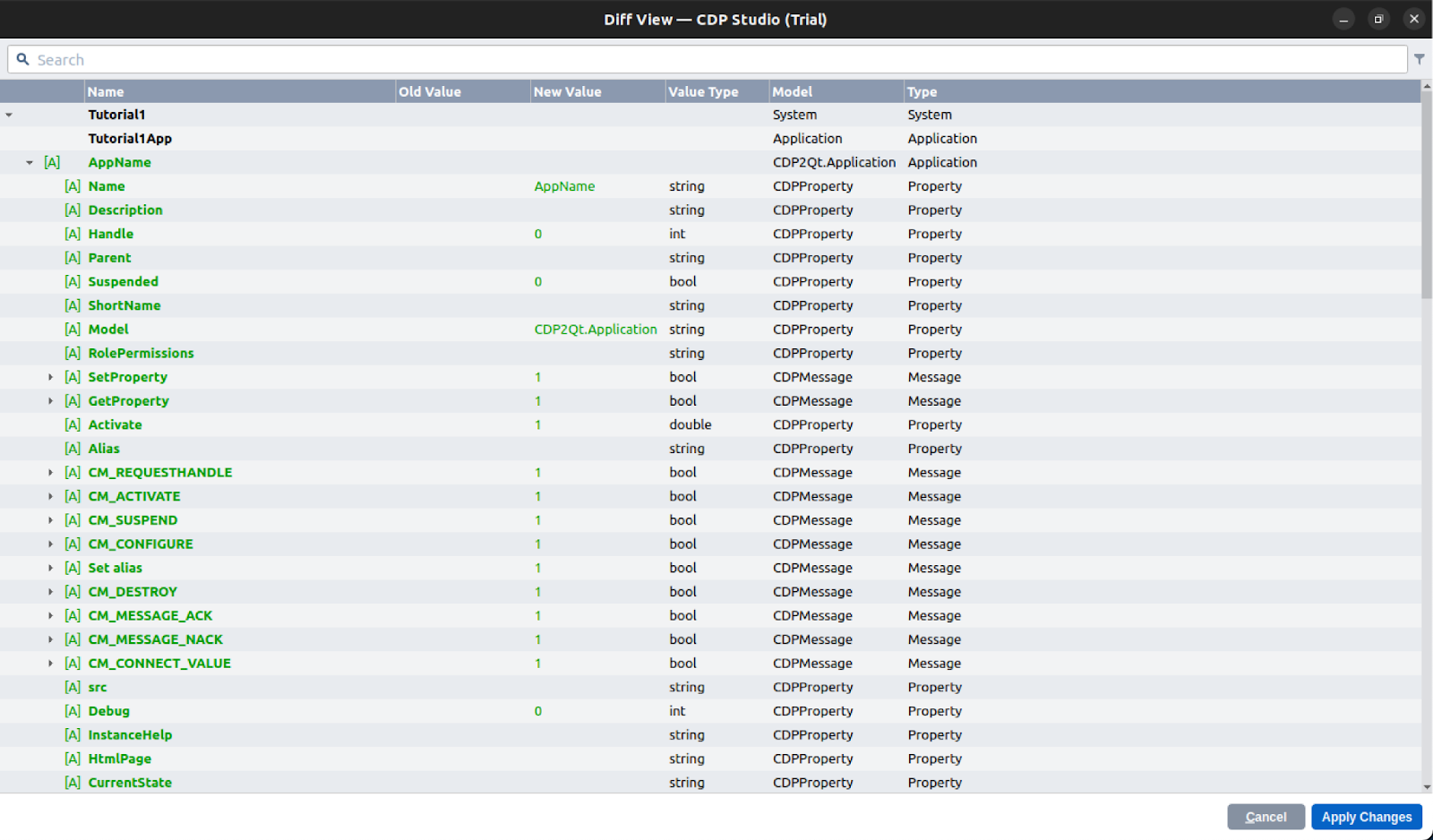Select the ShortName property row
This screenshot has height=840, width=1433.
(x=710, y=305)
